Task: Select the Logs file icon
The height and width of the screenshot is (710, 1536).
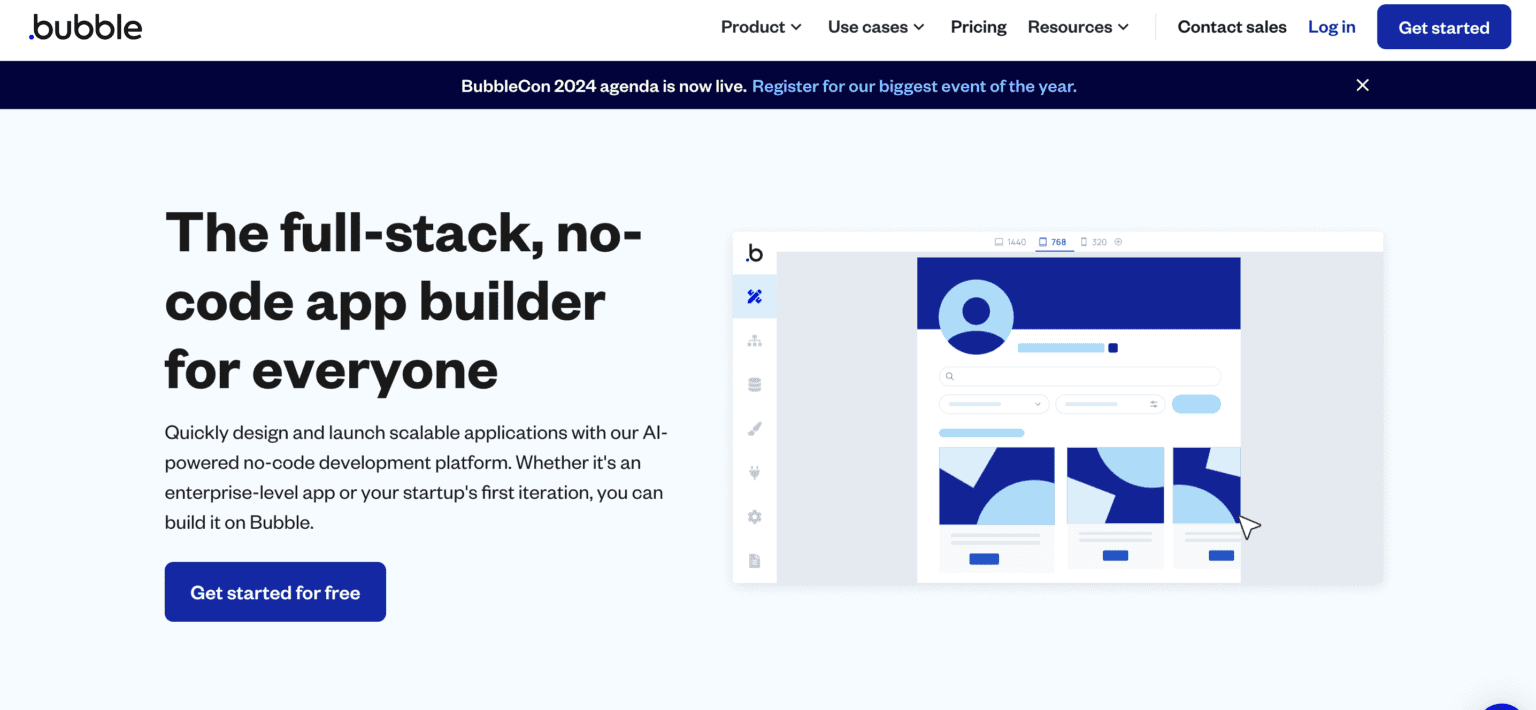Action: point(754,561)
